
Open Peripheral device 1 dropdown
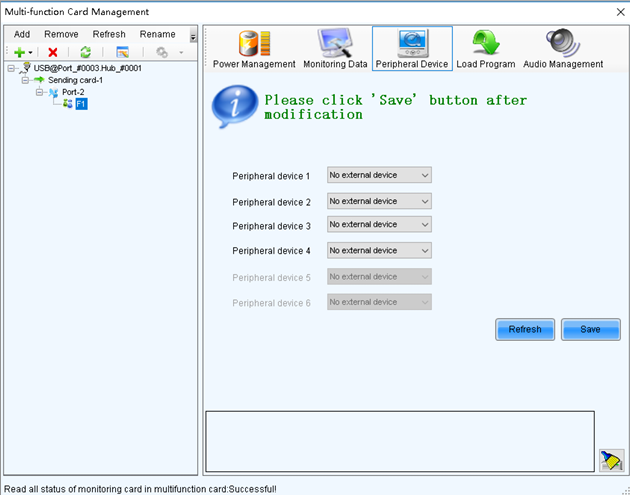pyautogui.click(x=379, y=175)
